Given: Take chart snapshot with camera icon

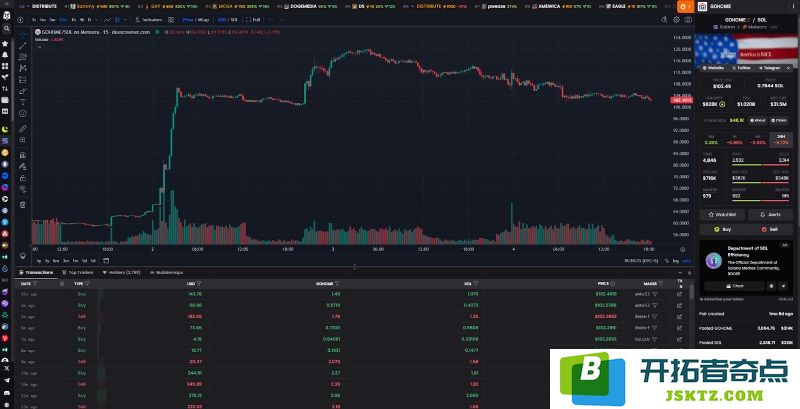Looking at the screenshot, I should pyautogui.click(x=688, y=19).
